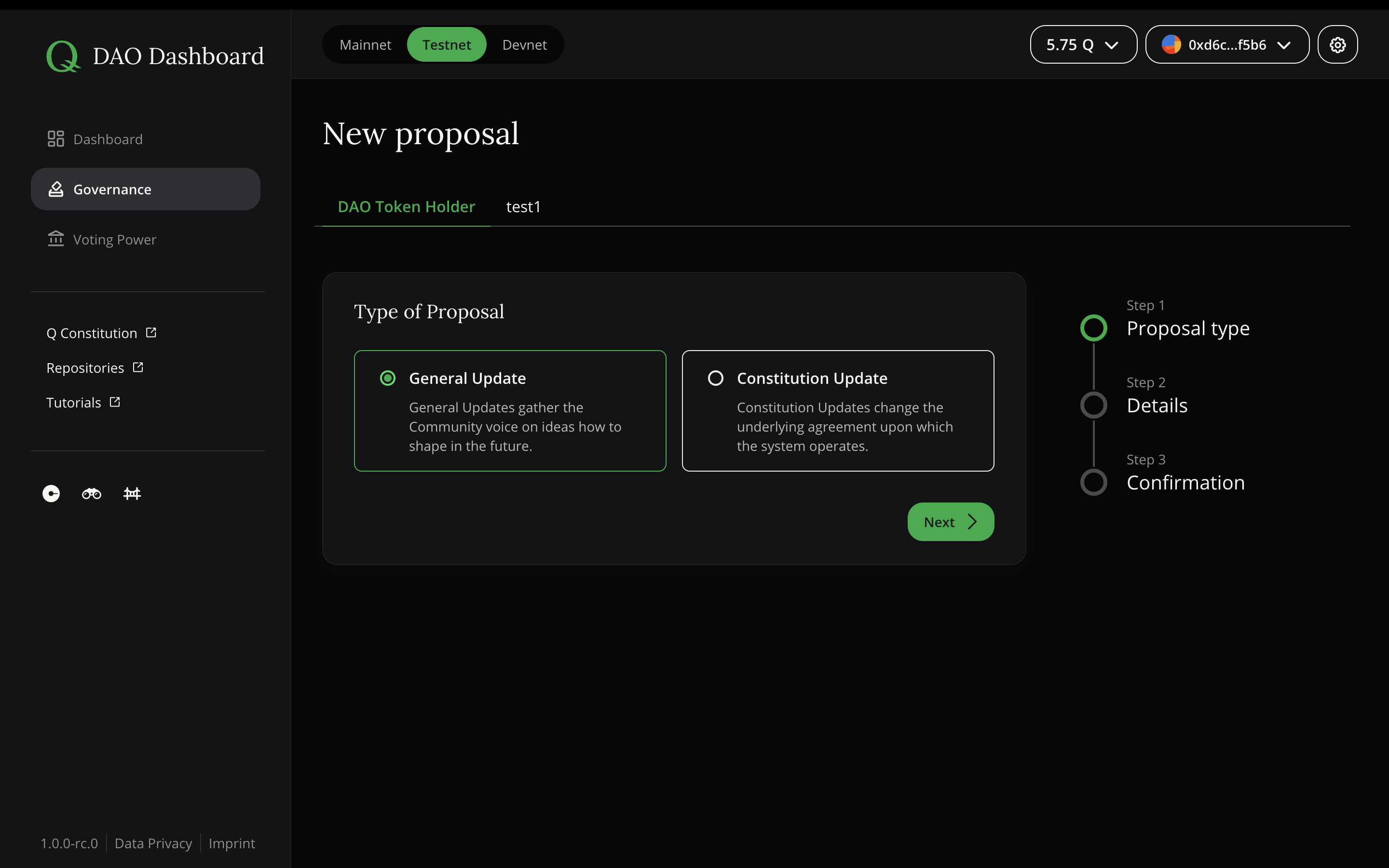Expand the 0xd6c...f5b6 wallet dropdown
The width and height of the screenshot is (1389, 868).
[x=1227, y=44]
